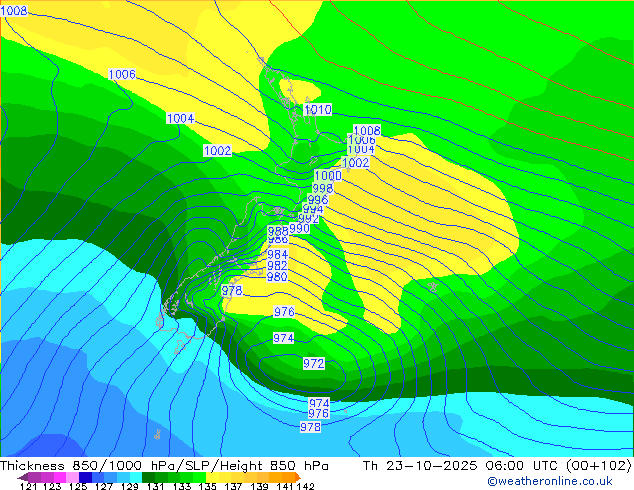Click the 974 label north of 972 center
This screenshot has width=634, height=490.
283,338
